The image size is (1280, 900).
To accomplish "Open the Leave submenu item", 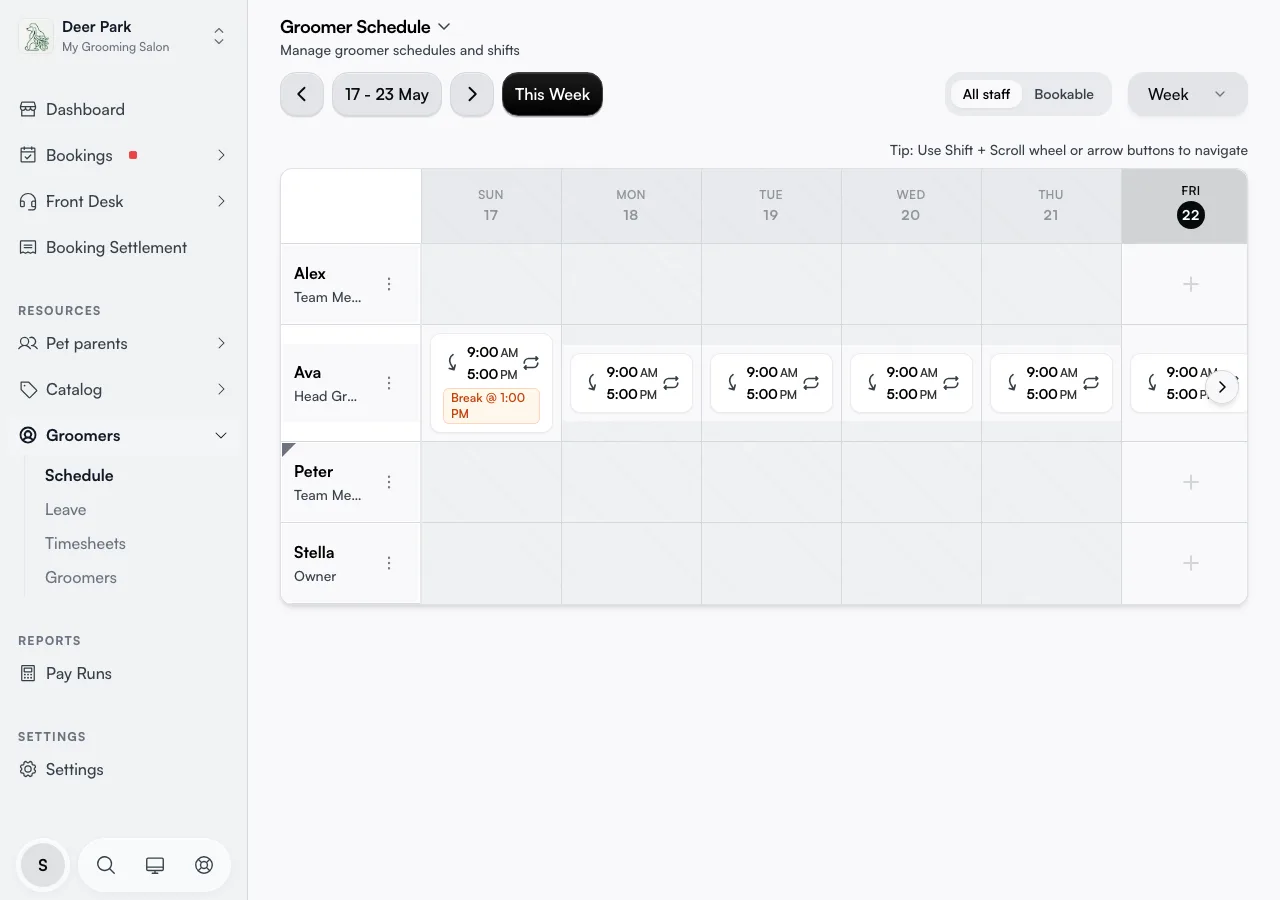I will 66,510.
